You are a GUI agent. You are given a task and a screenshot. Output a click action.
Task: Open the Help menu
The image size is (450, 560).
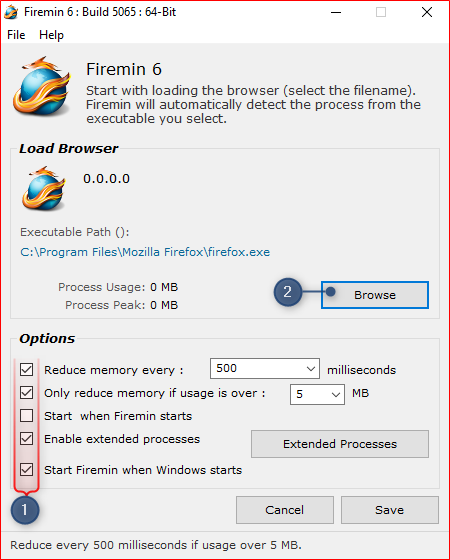pyautogui.click(x=51, y=35)
